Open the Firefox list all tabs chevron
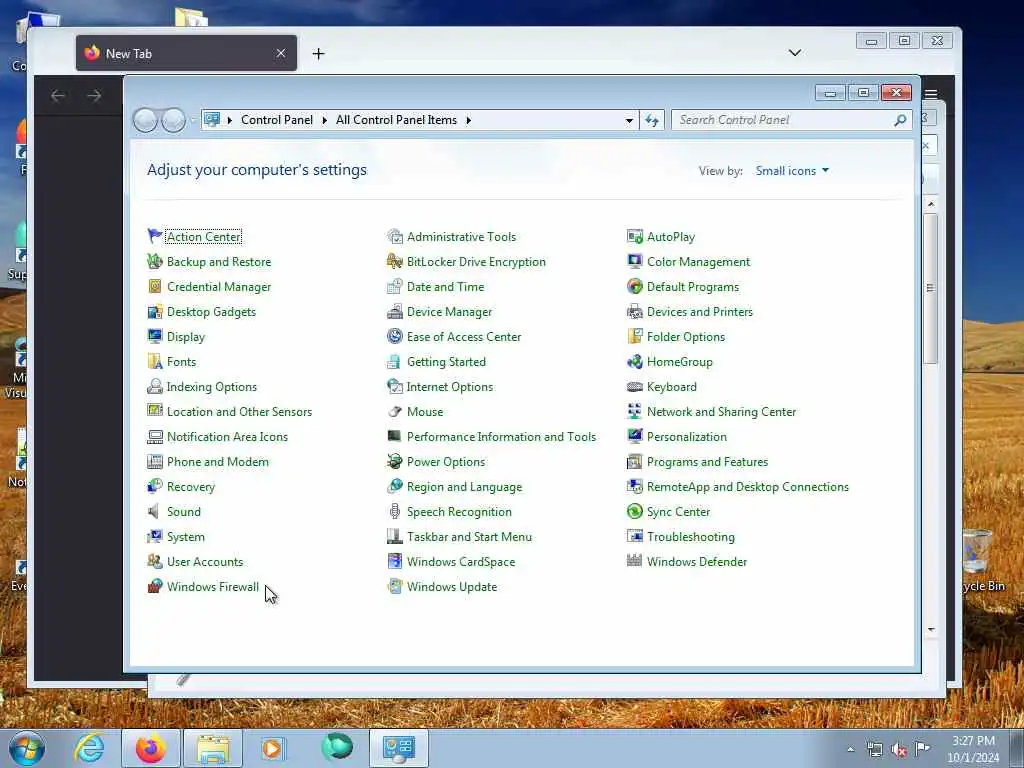The image size is (1024, 768). [794, 53]
